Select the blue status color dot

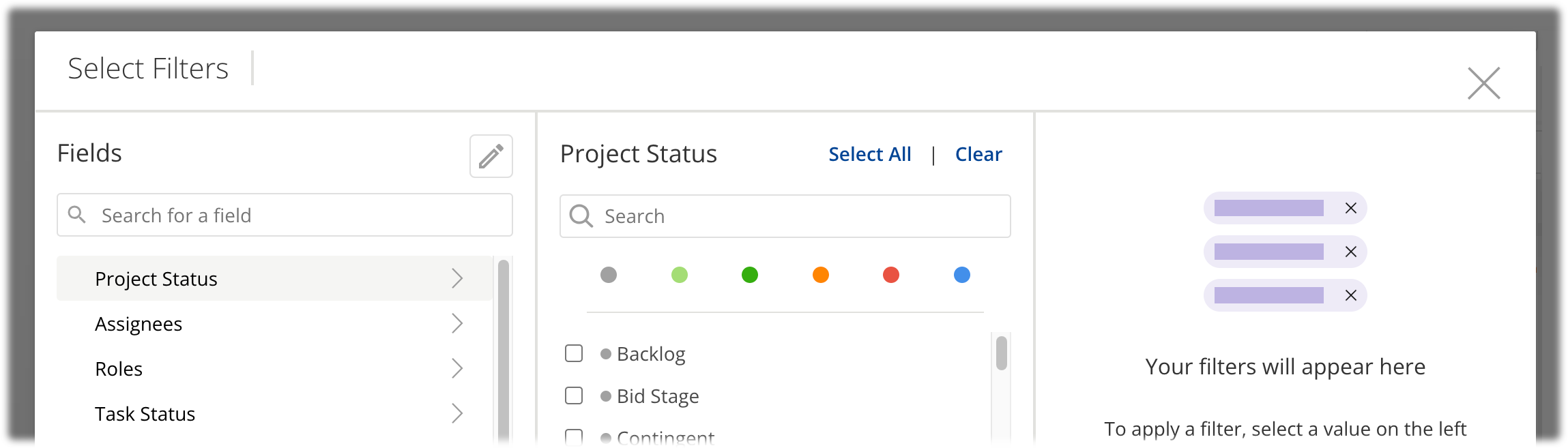coord(961,275)
